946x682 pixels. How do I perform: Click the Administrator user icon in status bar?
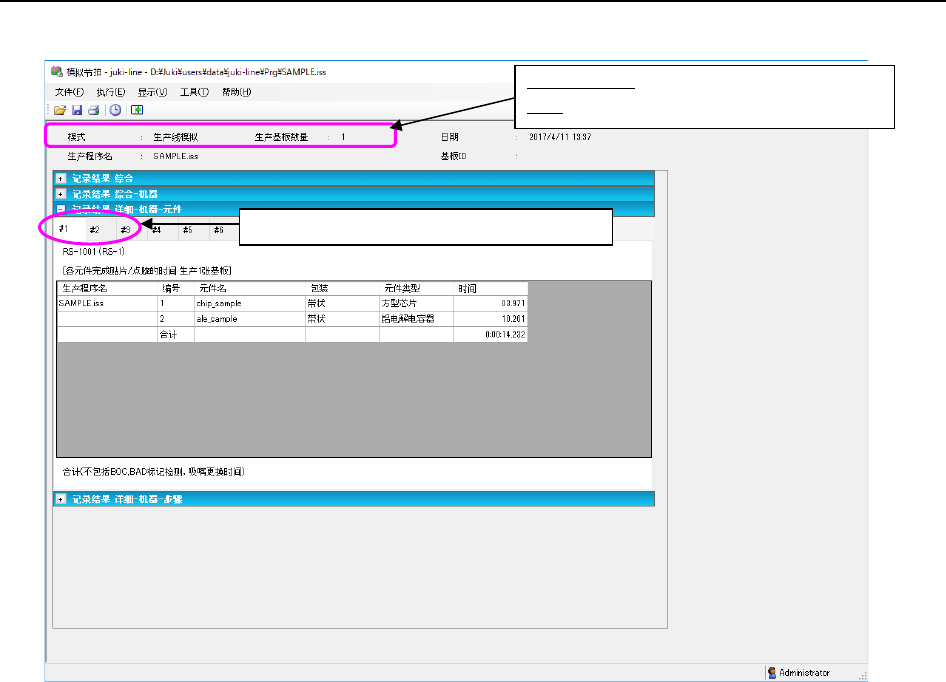pyautogui.click(x=772, y=672)
